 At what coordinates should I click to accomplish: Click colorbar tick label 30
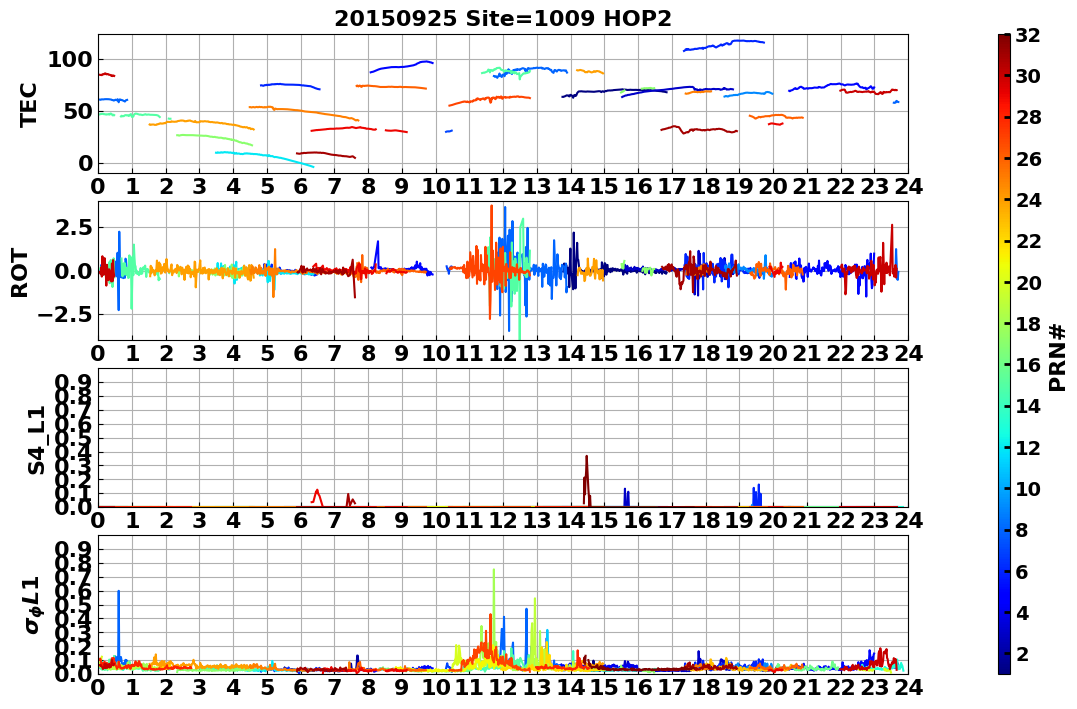[1028, 76]
